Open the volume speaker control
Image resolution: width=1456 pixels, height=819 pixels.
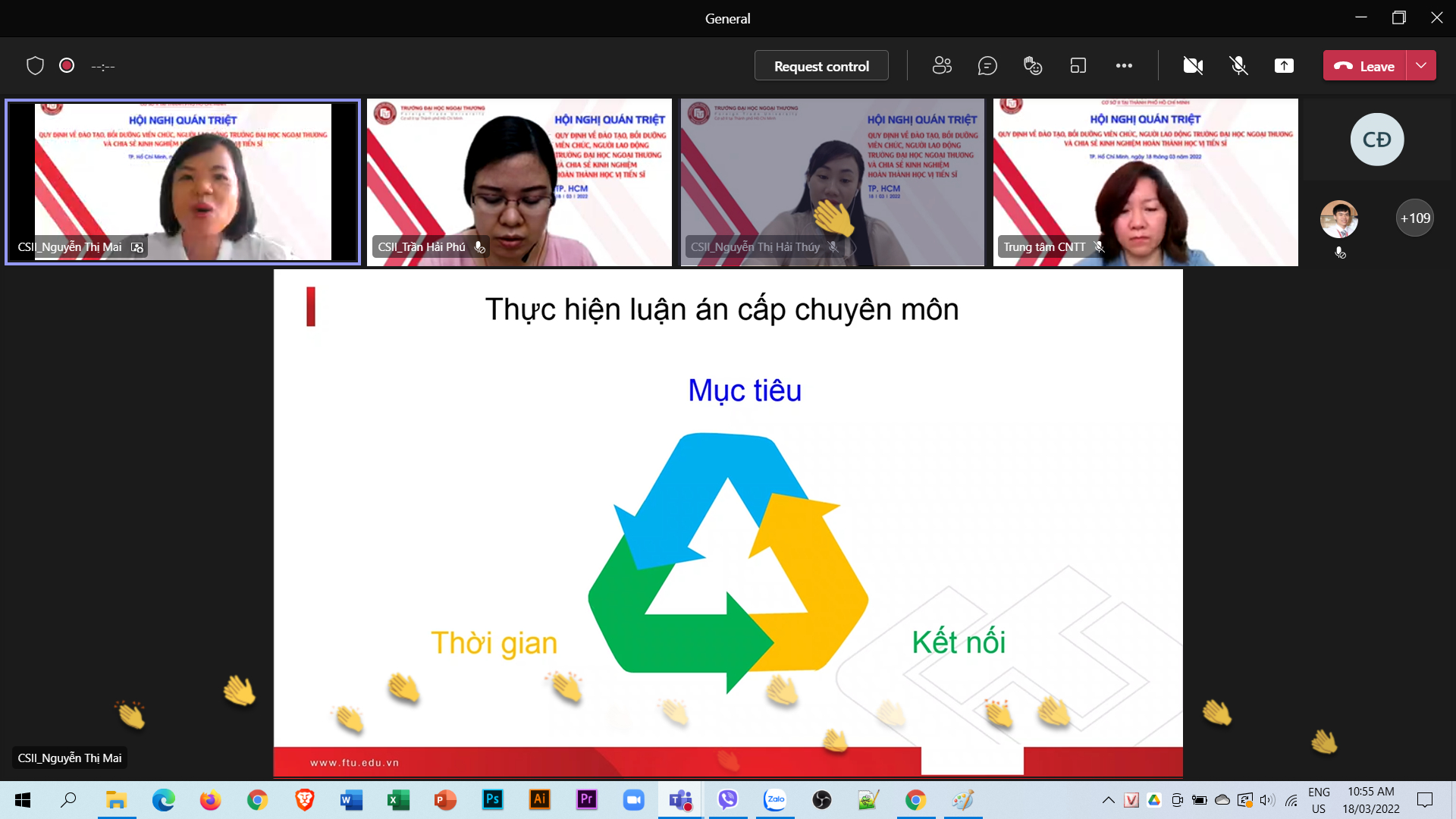click(1268, 800)
